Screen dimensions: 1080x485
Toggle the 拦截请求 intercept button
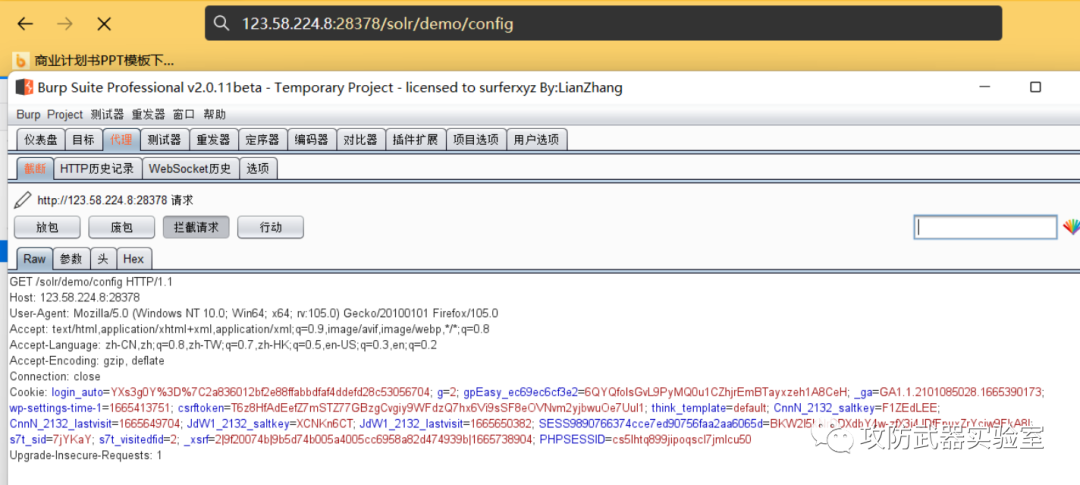196,227
